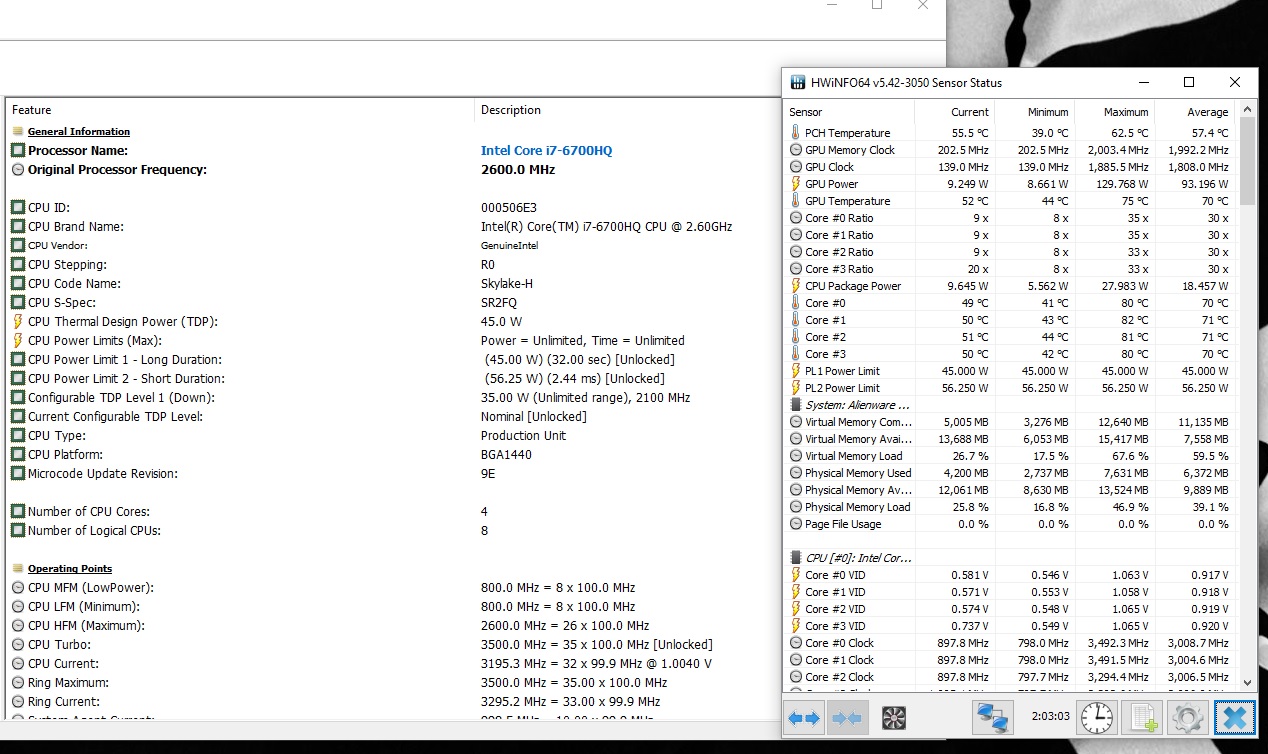Click thermometer icon next to PCH Temperature
Image resolution: width=1268 pixels, height=754 pixels.
tap(796, 133)
